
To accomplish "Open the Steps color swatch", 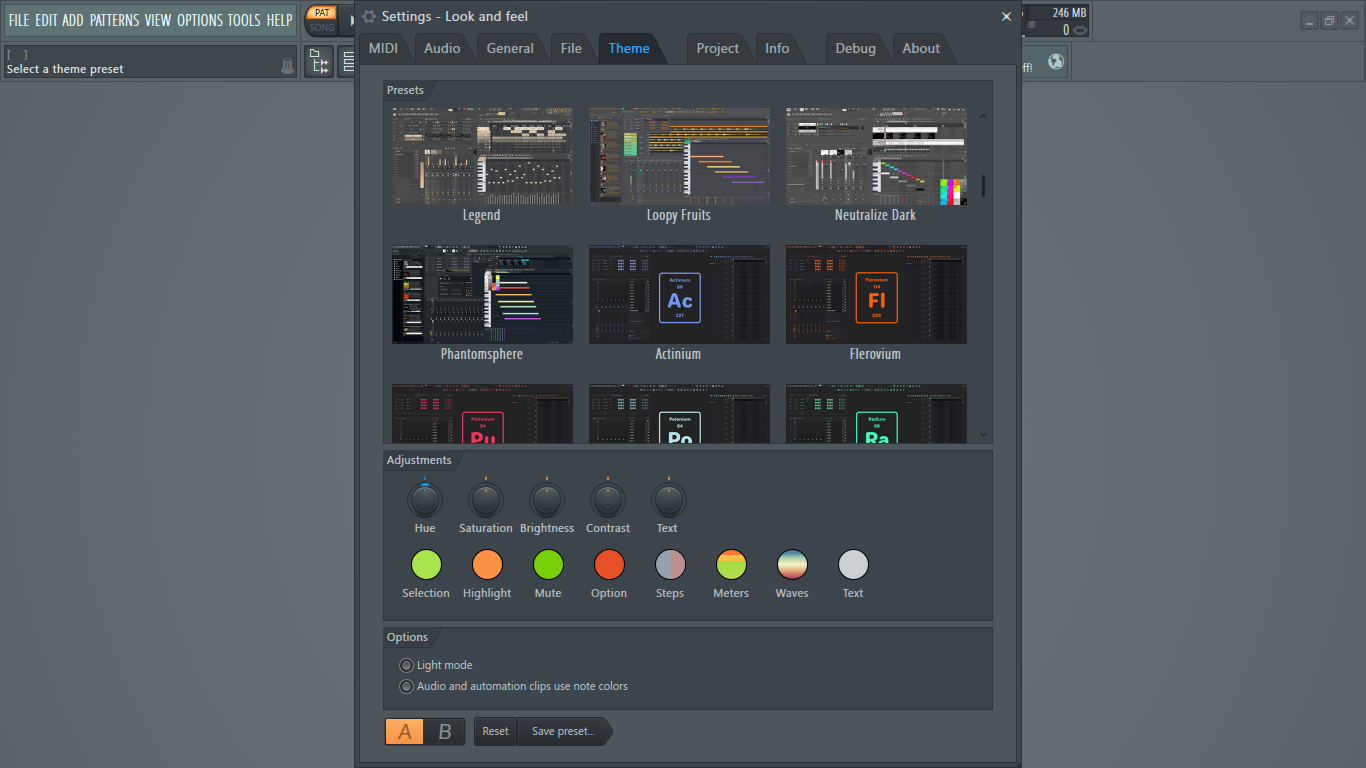I will (x=670, y=565).
